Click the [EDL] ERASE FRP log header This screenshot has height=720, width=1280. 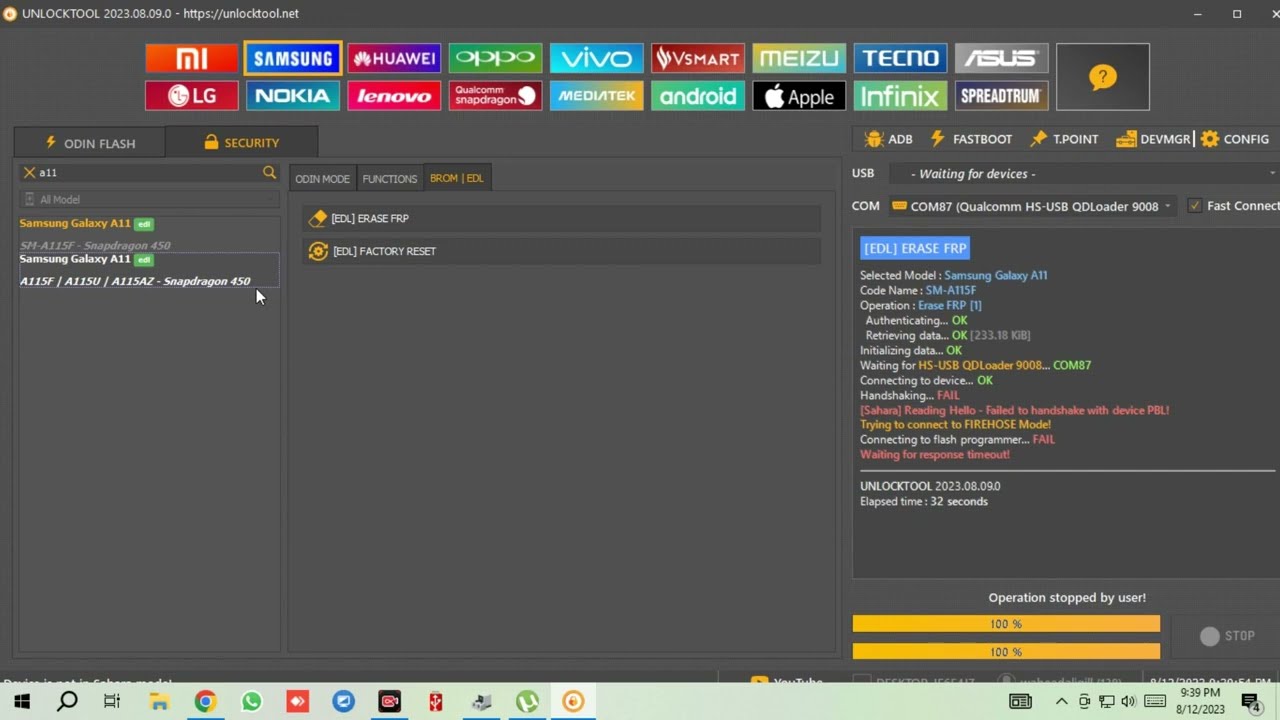(x=915, y=248)
